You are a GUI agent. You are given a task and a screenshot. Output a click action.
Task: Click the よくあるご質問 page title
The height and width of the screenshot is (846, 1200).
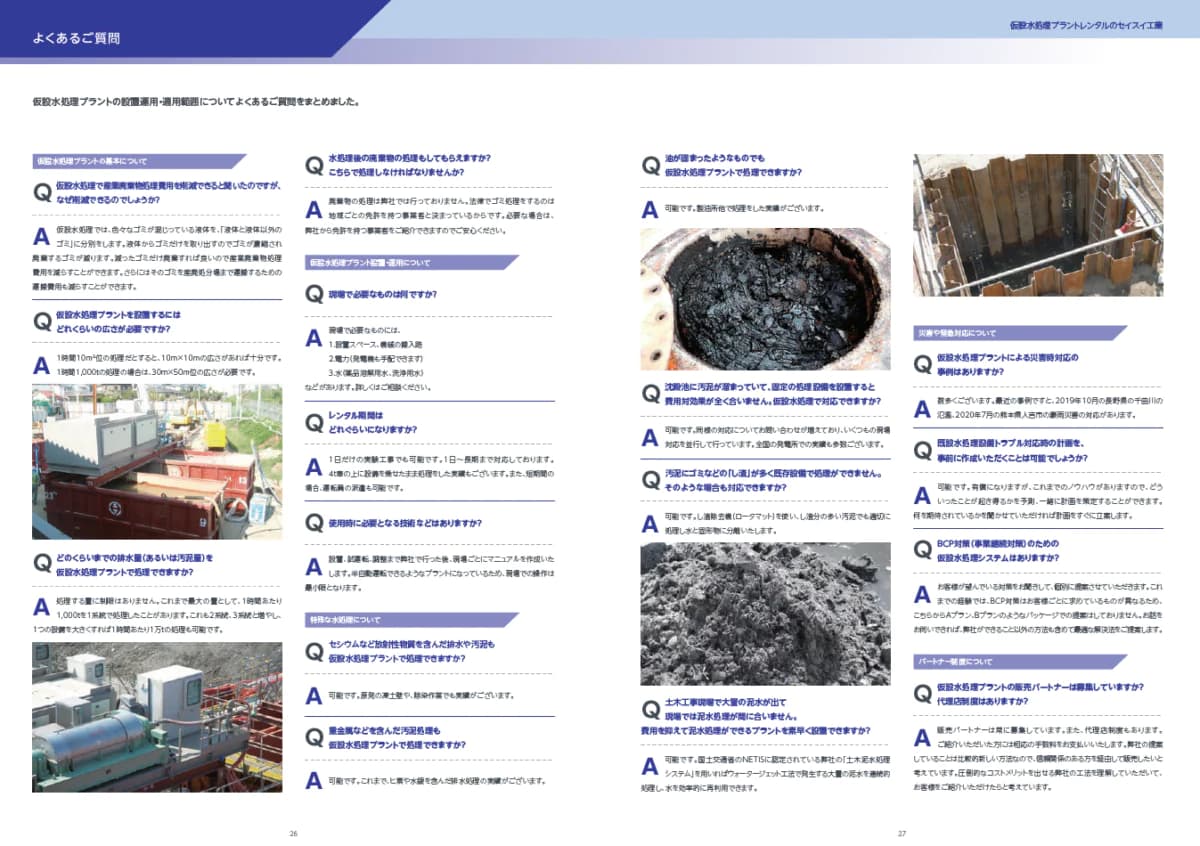(77, 39)
